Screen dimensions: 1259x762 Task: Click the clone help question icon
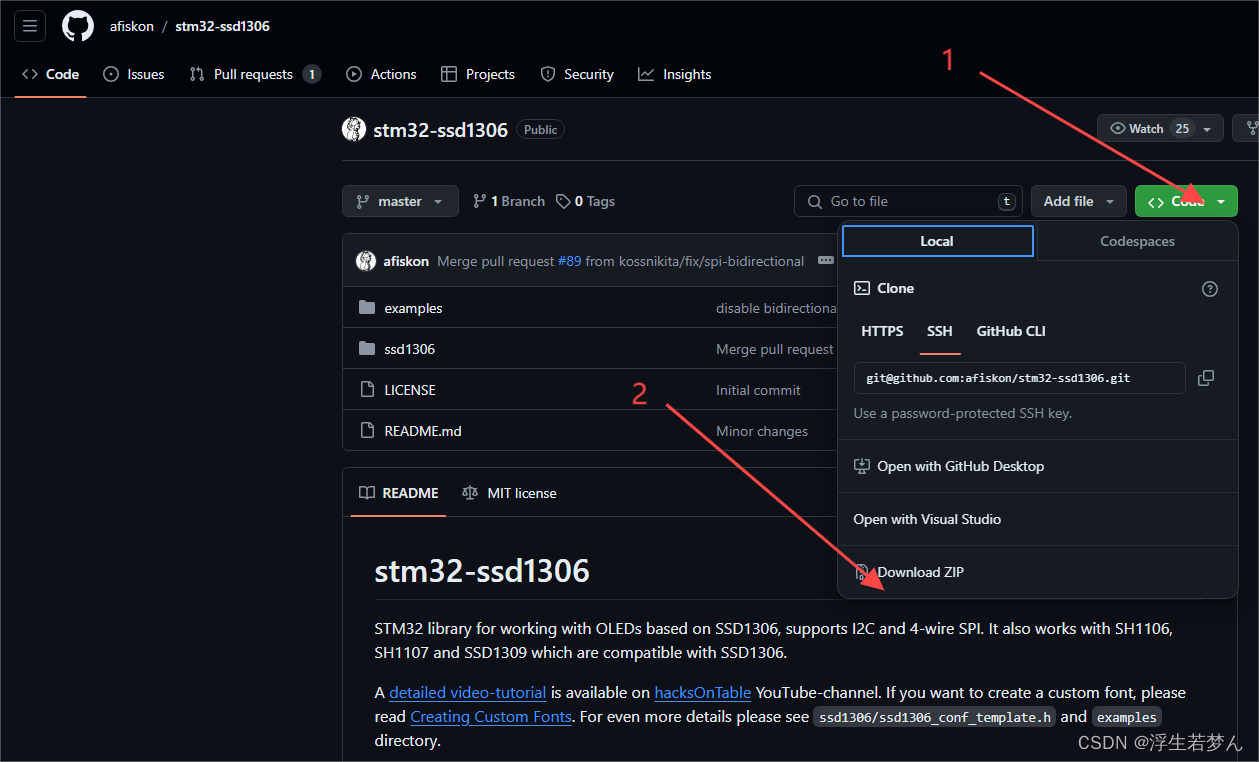1210,288
